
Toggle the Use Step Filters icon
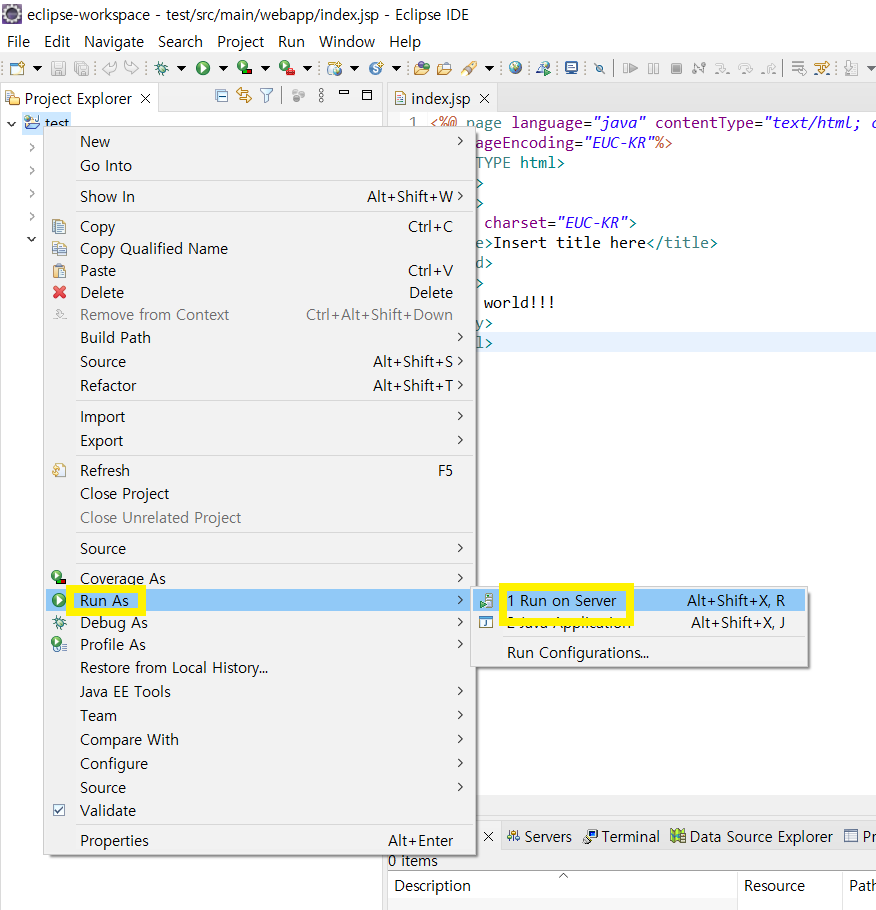(822, 68)
